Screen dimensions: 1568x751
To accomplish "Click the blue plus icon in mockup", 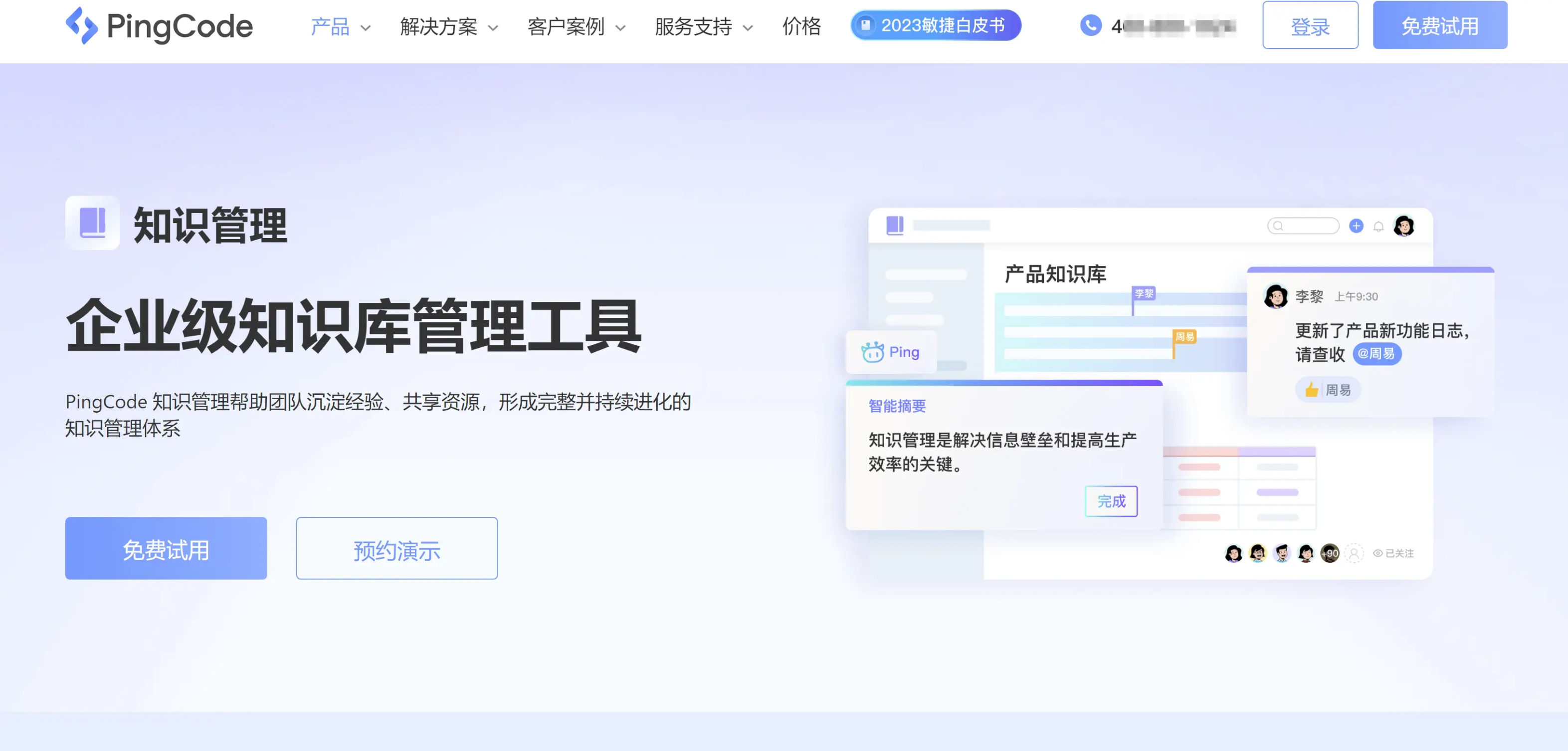I will pos(1356,226).
